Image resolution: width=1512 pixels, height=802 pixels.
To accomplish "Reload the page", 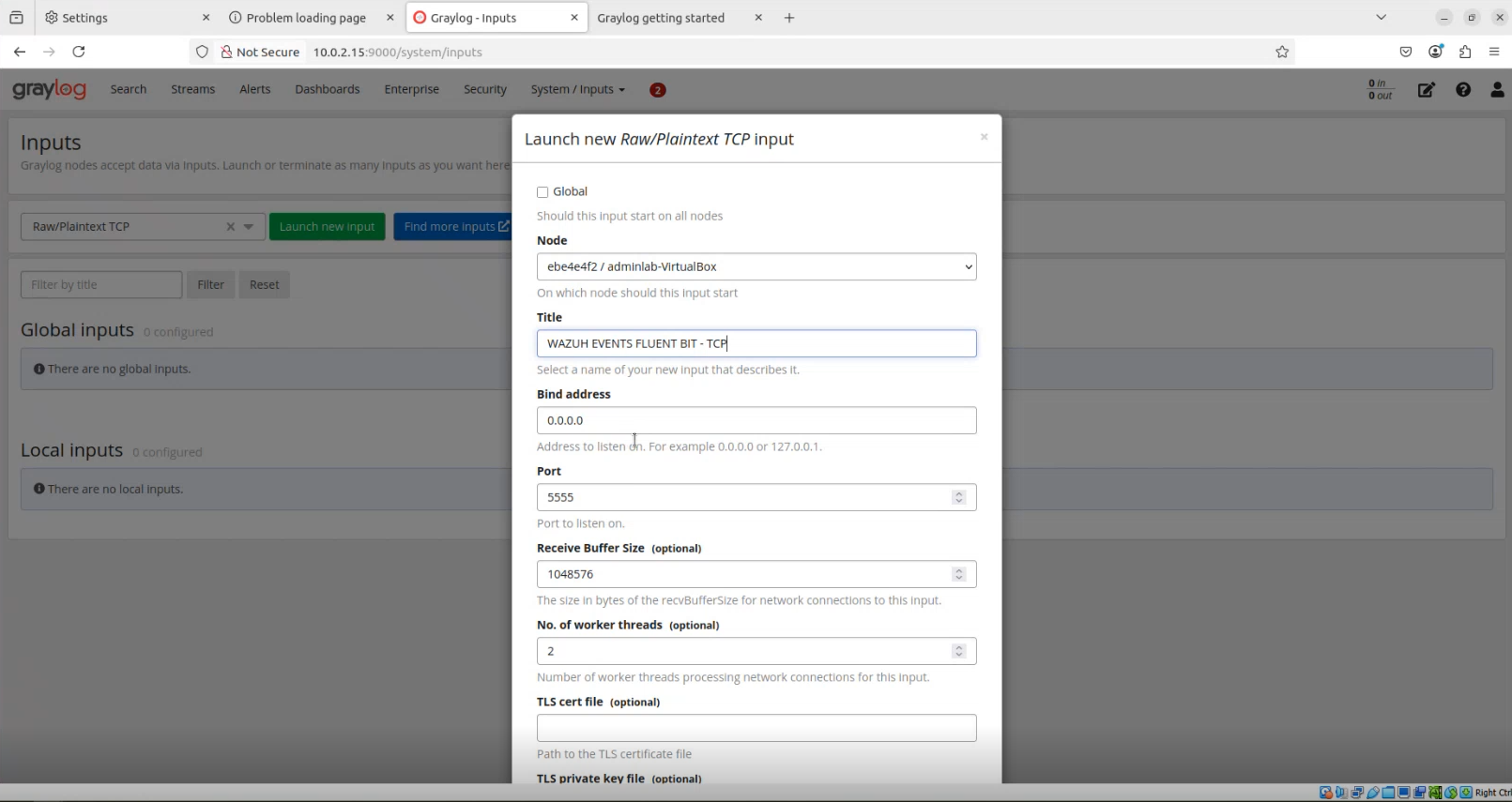I will coord(79,52).
